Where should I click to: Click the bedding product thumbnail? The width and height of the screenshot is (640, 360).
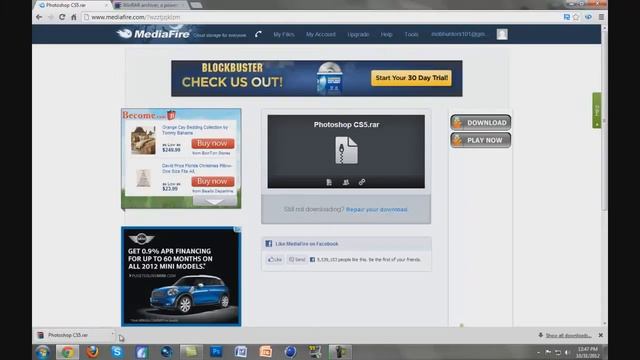point(143,140)
